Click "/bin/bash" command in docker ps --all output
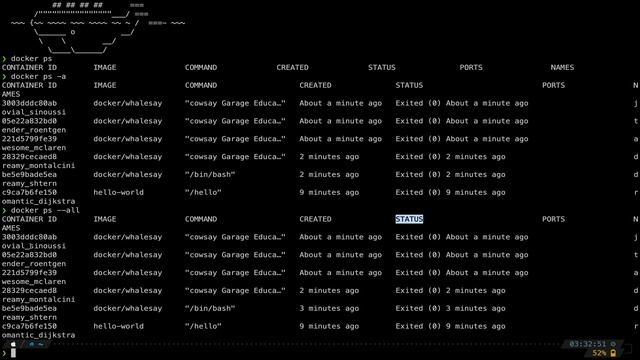The width and height of the screenshot is (640, 360). click(210, 309)
